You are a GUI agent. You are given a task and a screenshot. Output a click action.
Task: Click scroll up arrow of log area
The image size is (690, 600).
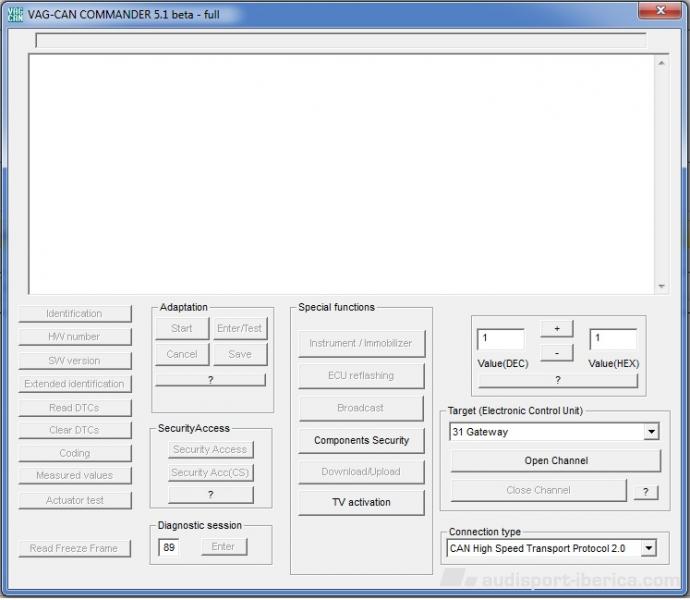(661, 63)
